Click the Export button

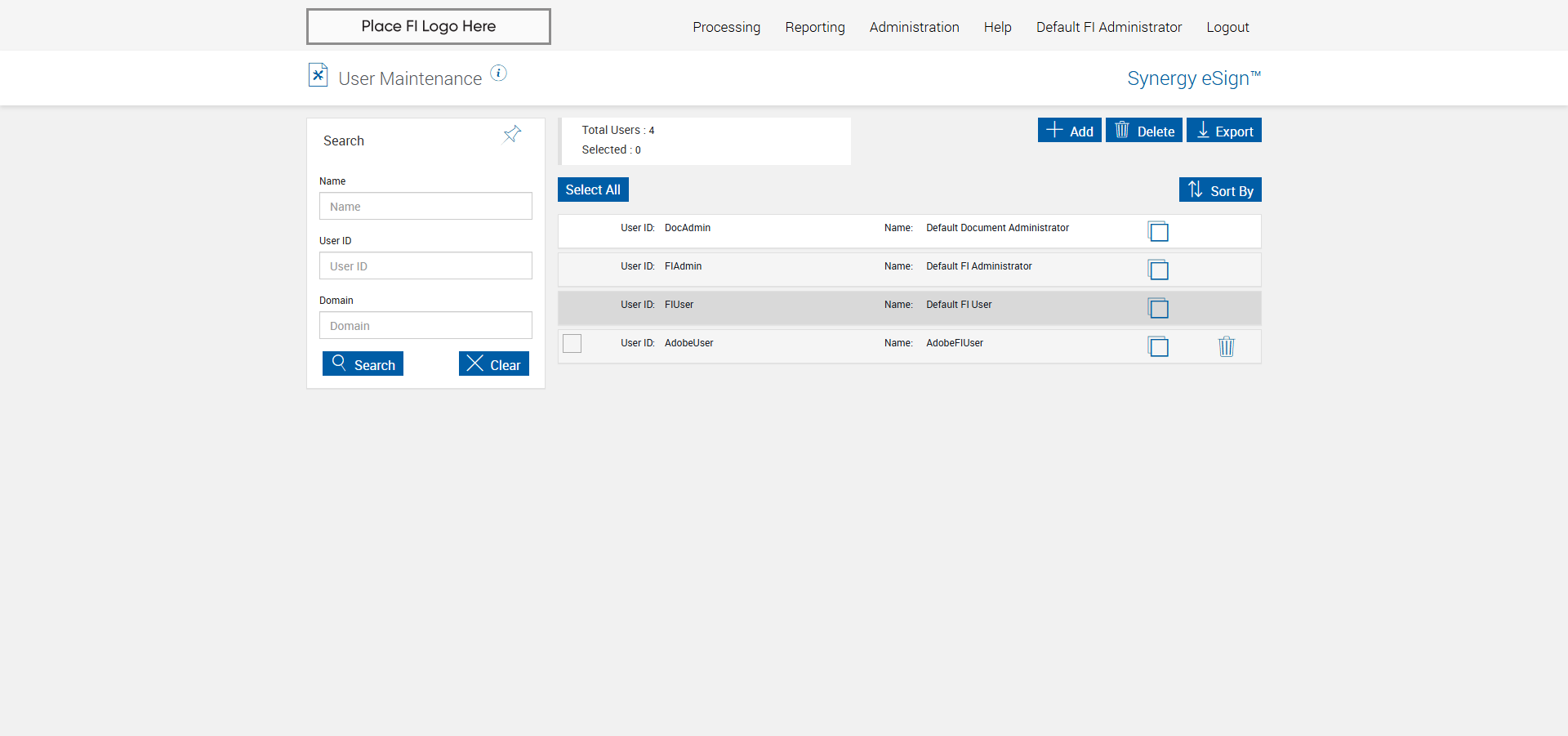[1223, 131]
